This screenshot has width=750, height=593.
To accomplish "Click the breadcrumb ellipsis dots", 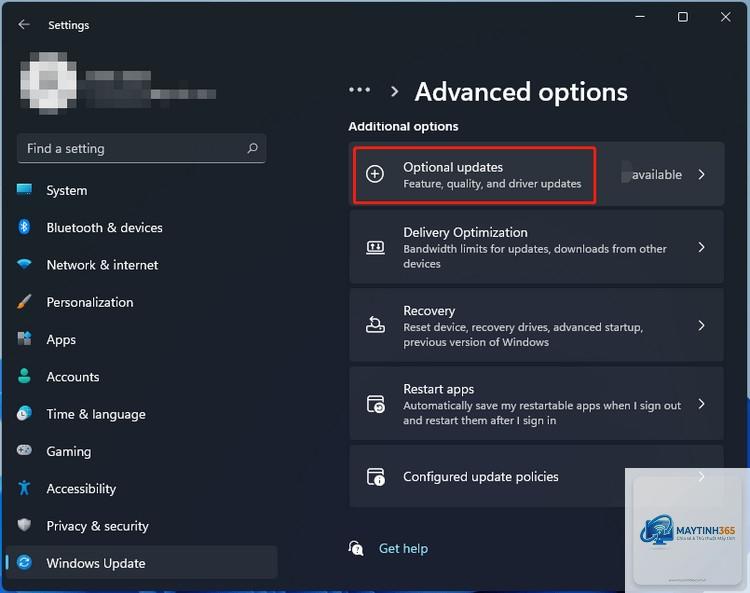I will coord(359,90).
